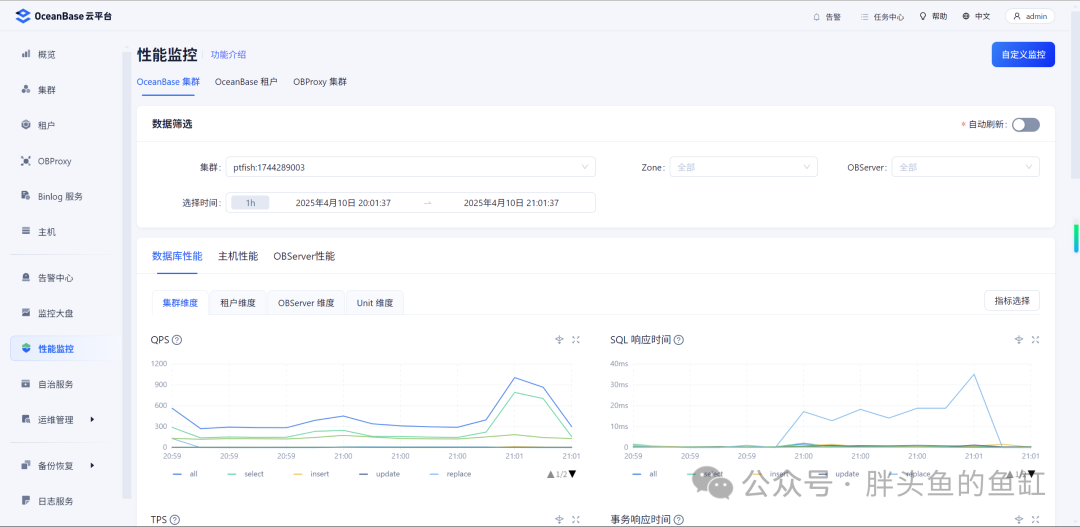Toggle the 自动刷新 switch
Screen dimensions: 1080x527
coord(1026,125)
